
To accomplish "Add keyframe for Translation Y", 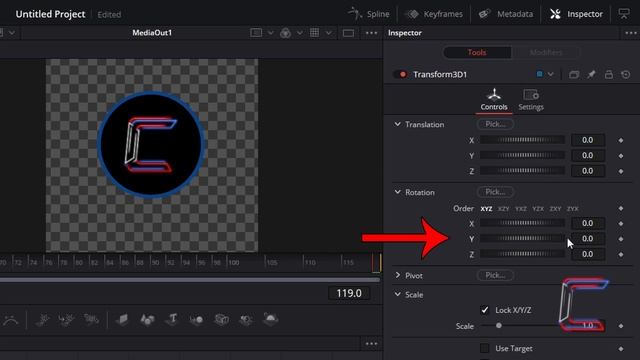I will pyautogui.click(x=621, y=156).
